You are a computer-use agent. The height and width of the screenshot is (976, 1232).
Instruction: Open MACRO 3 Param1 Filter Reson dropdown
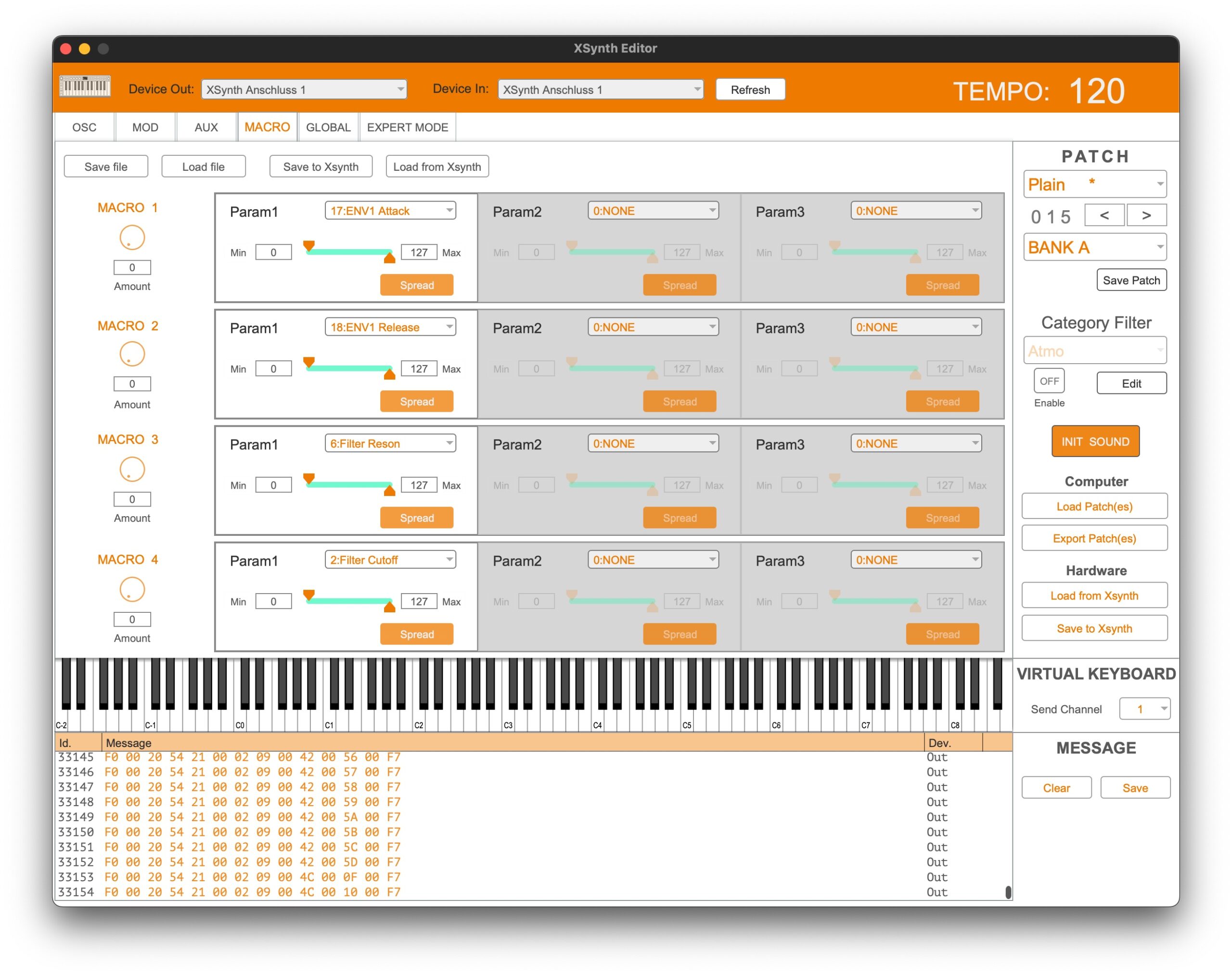point(390,444)
